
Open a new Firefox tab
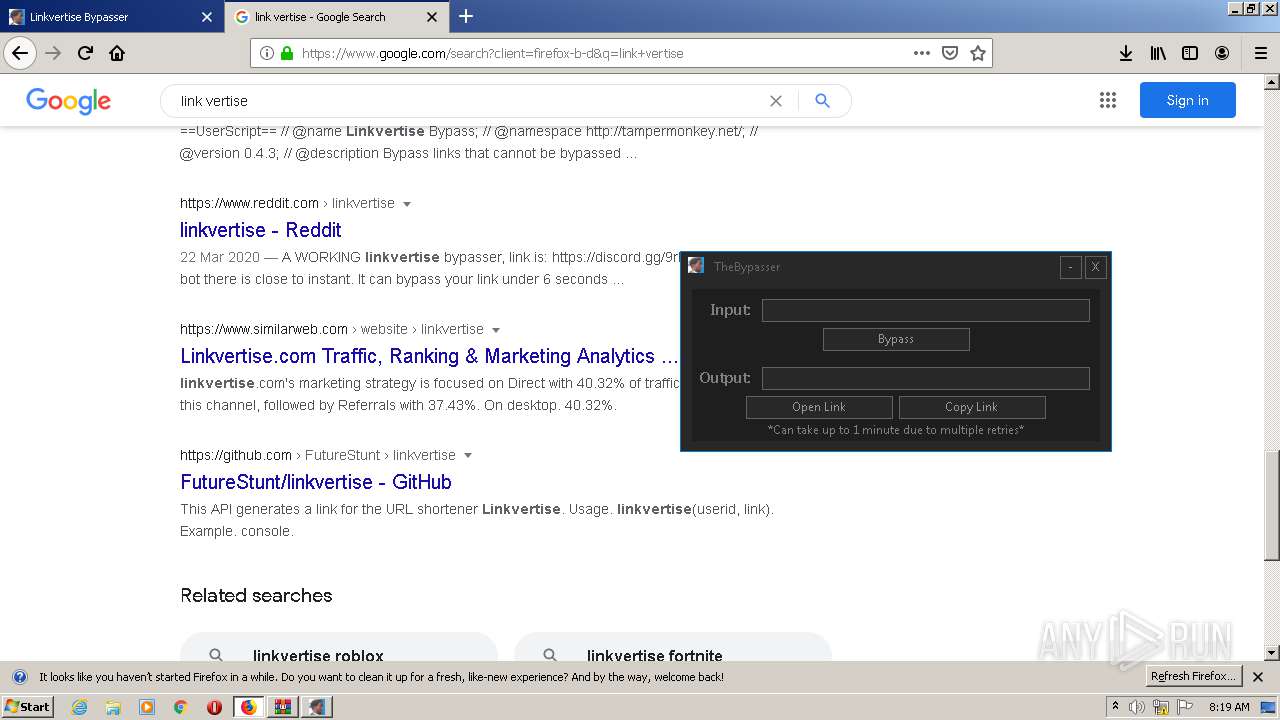(x=466, y=16)
